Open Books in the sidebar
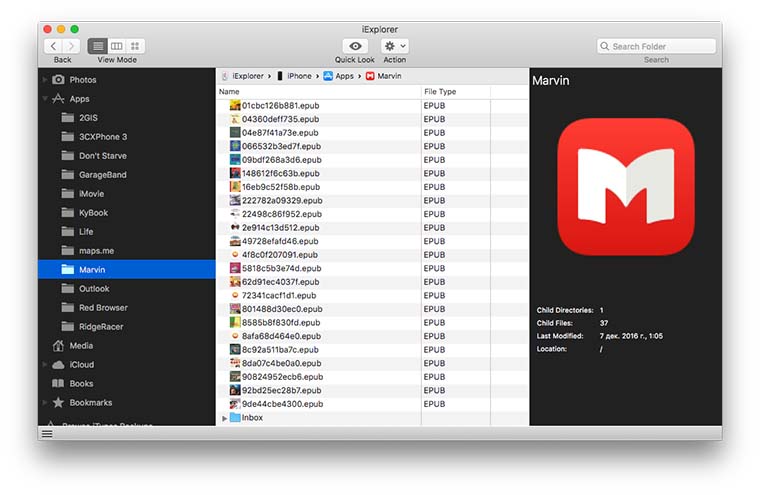 81,384
